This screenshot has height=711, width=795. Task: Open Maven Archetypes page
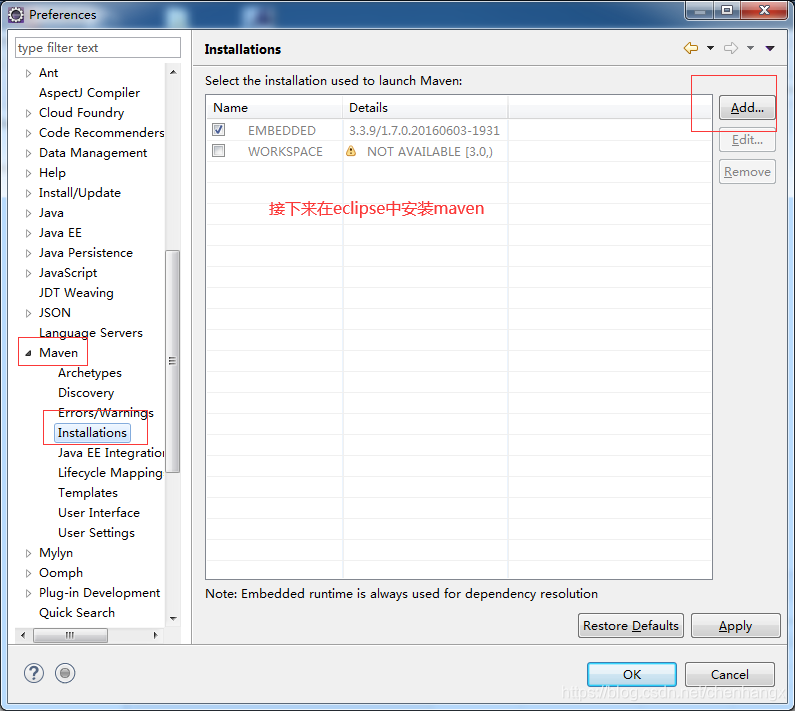coord(90,373)
